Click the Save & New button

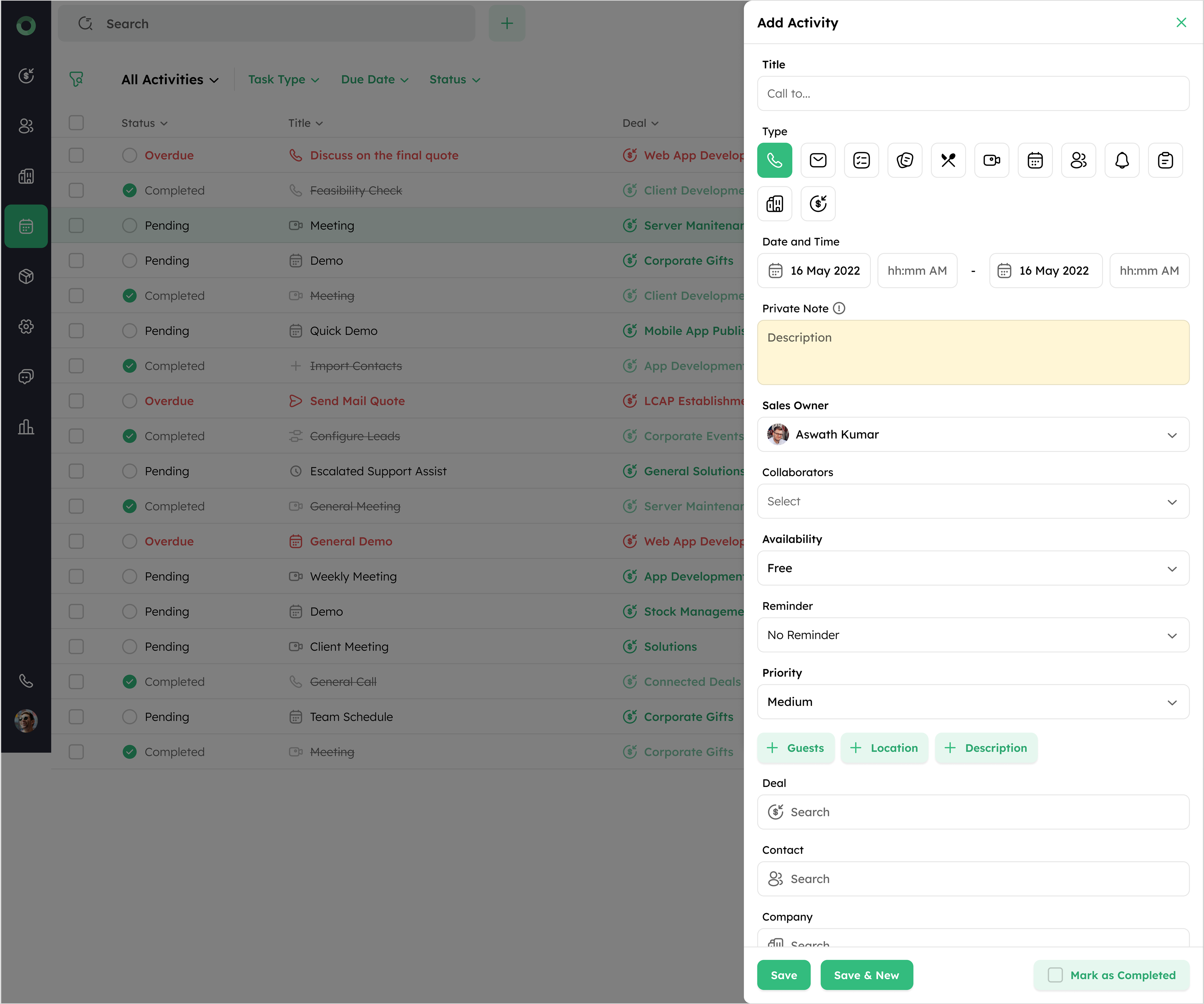tap(866, 975)
